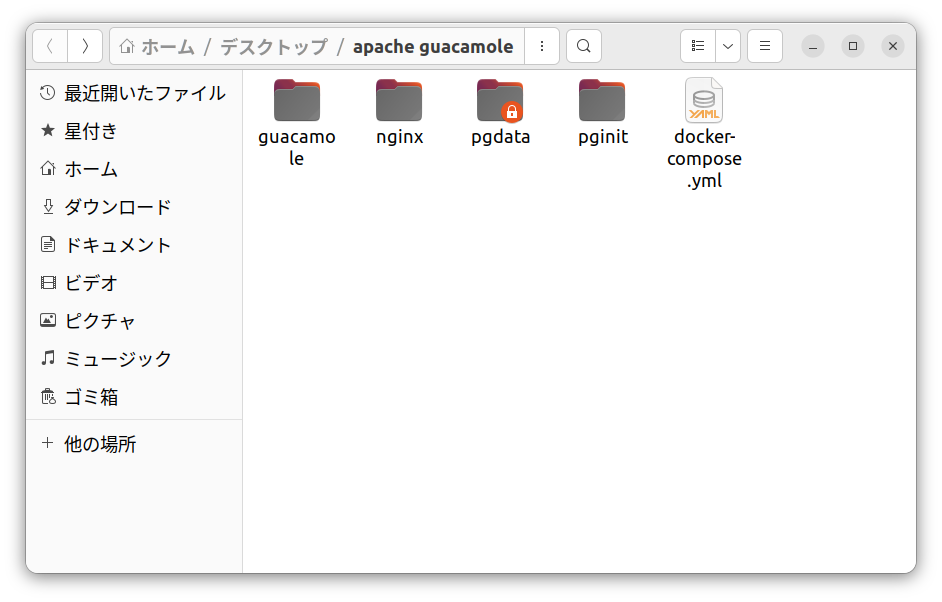Open ドキュメント in the sidebar
The height and width of the screenshot is (602, 942).
click(133, 245)
